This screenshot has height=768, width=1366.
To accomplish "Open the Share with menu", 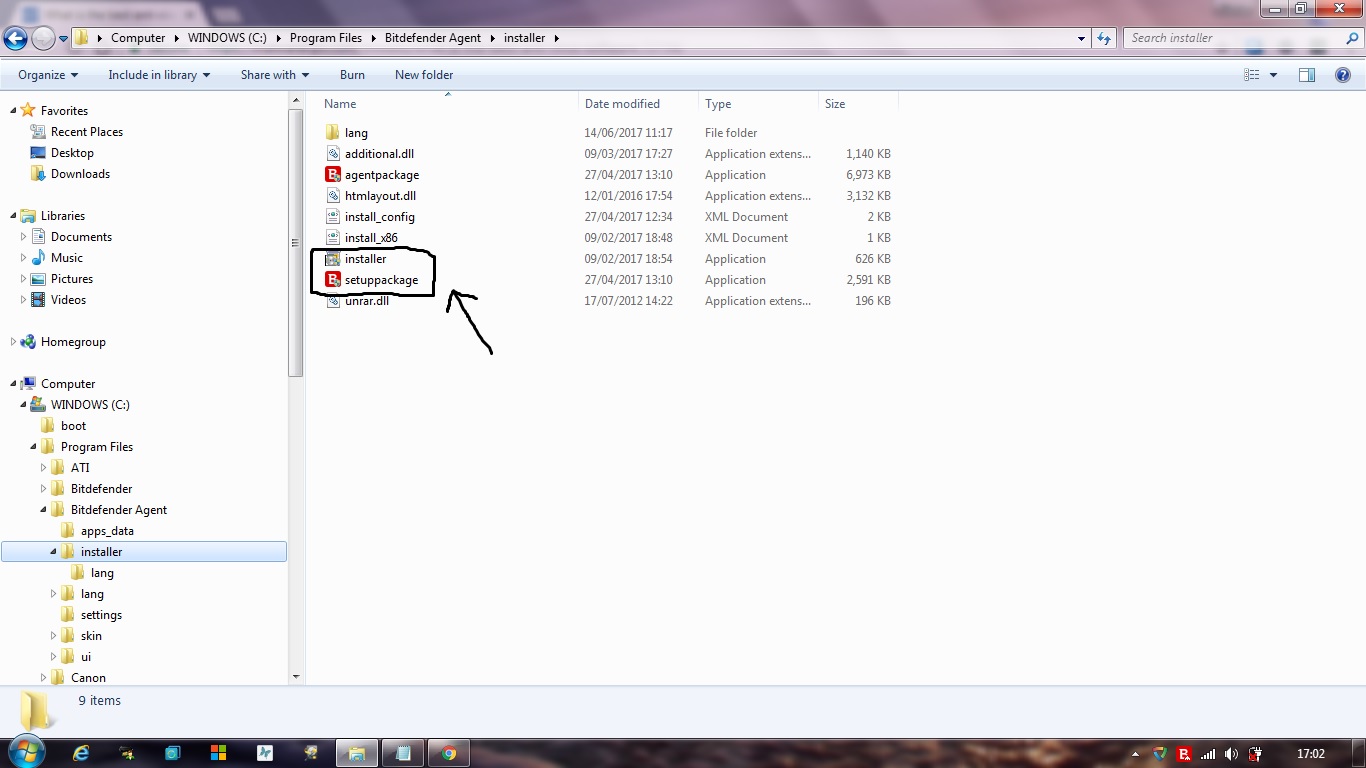I will [x=275, y=75].
